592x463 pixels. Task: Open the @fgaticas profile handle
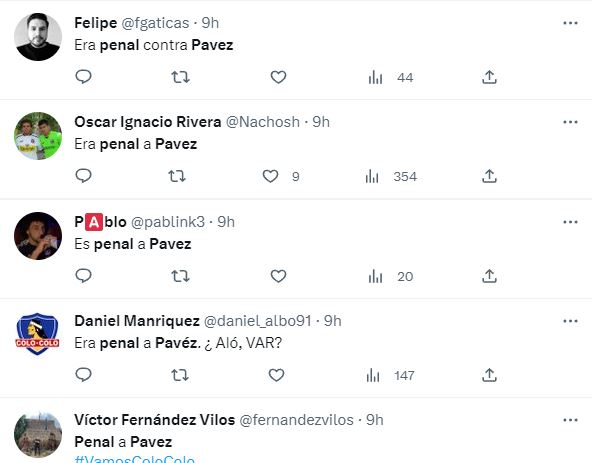155,23
